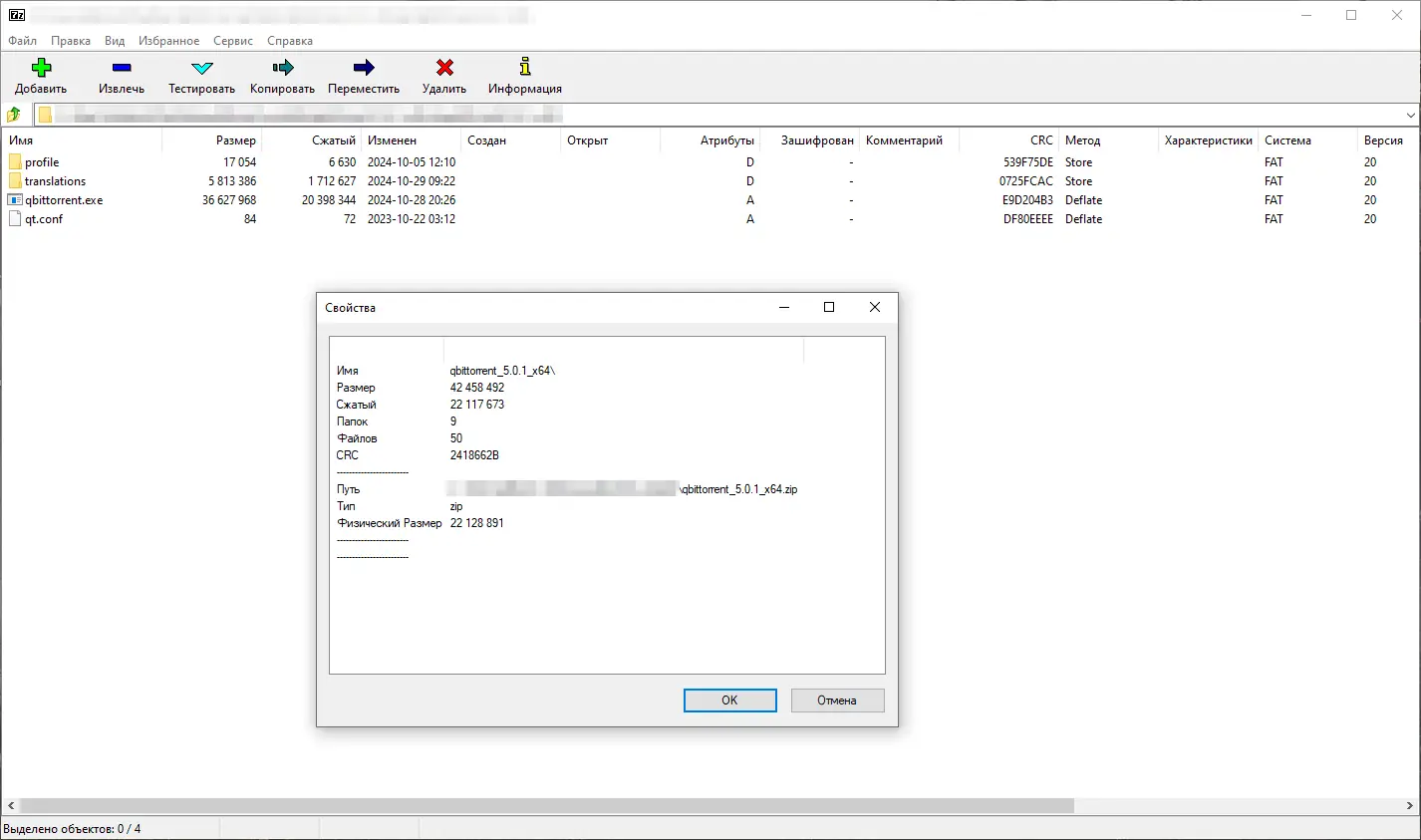1421x840 pixels.
Task: Open the Файл menu
Action: [23, 41]
